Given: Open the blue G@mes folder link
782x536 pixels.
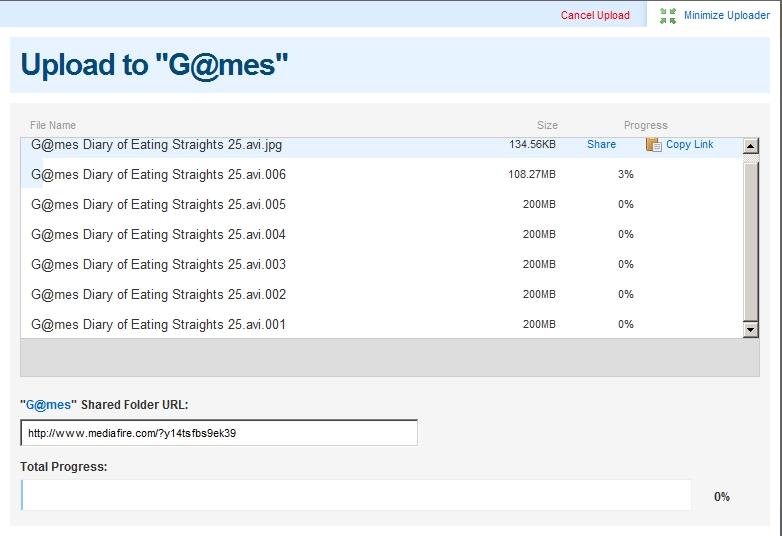Looking at the screenshot, I should coord(48,405).
